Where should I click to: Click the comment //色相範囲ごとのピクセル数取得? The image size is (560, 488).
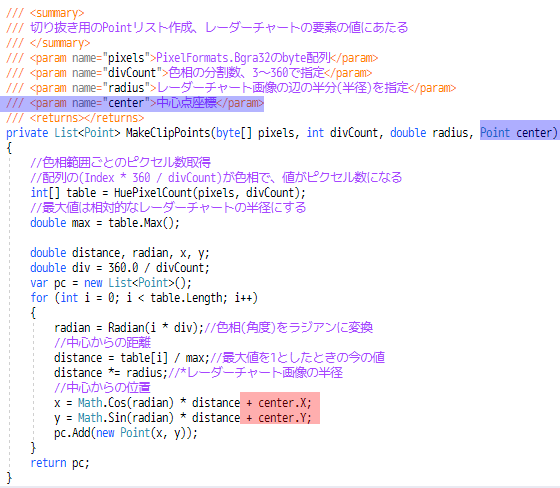click(x=120, y=163)
